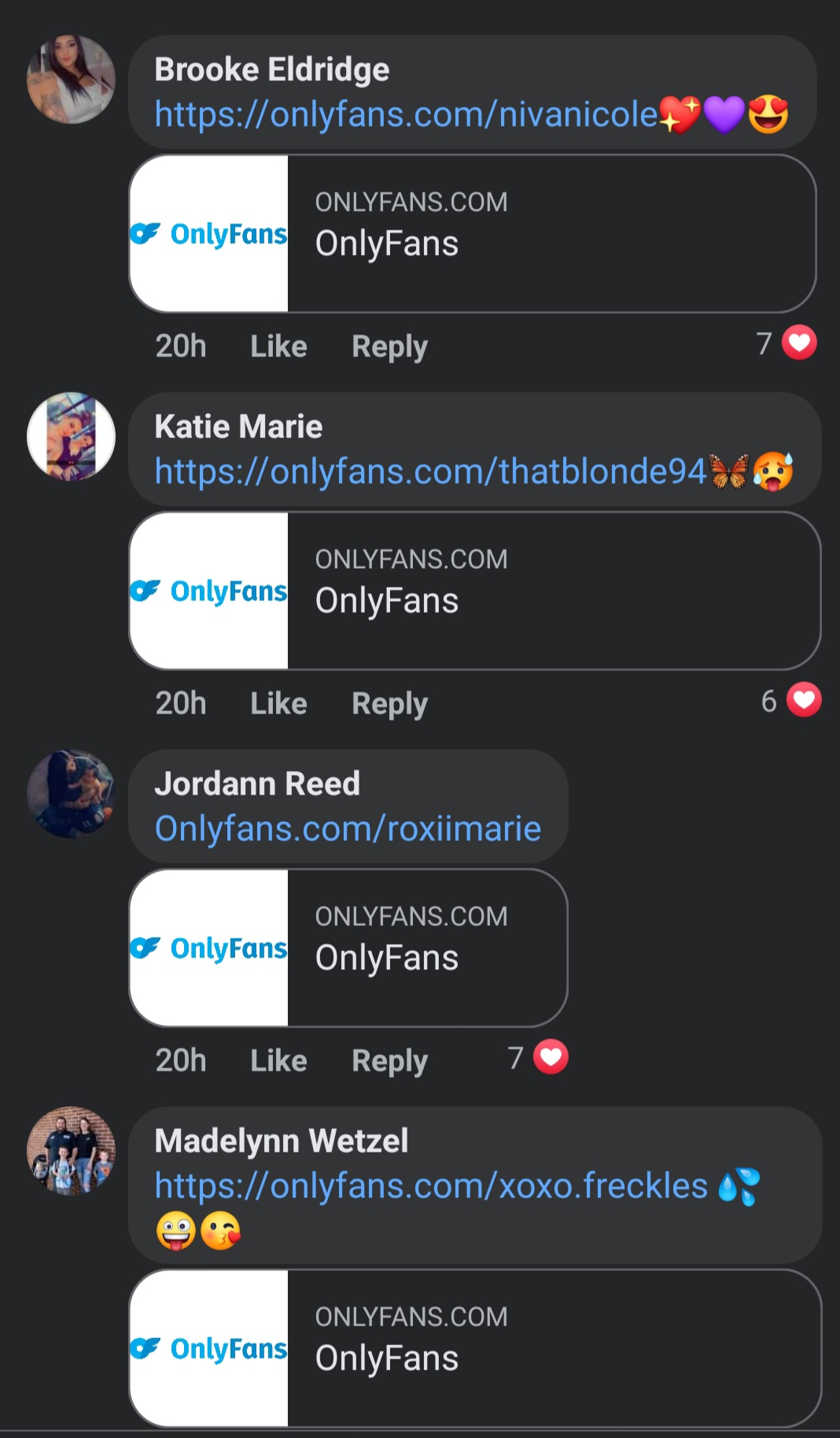Click Brooke Eldridge's commenter name
This screenshot has width=840, height=1438.
click(271, 70)
